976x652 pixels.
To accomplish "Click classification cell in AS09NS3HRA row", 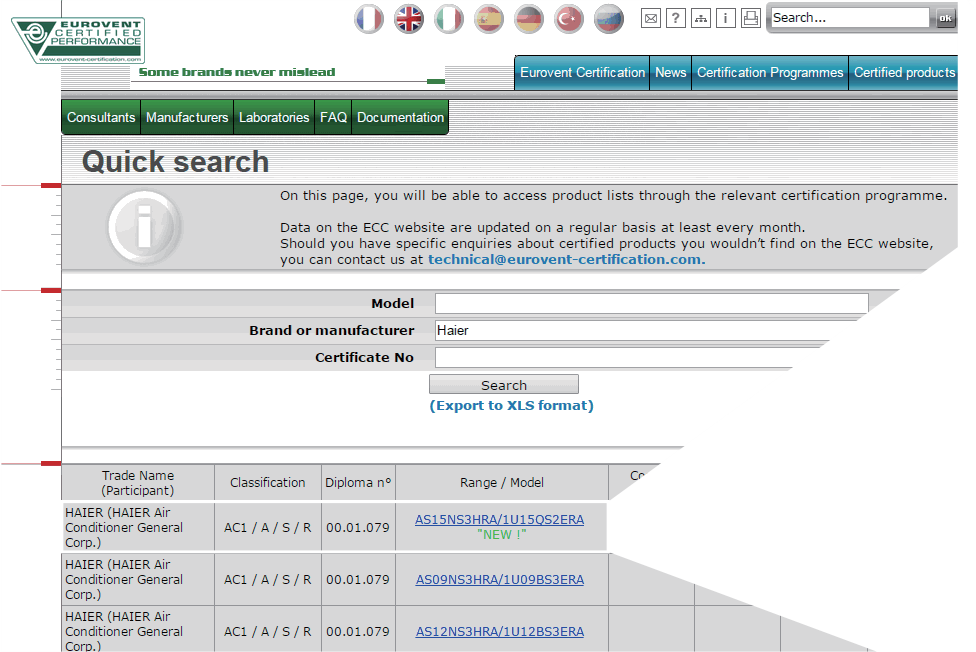I will [268, 580].
